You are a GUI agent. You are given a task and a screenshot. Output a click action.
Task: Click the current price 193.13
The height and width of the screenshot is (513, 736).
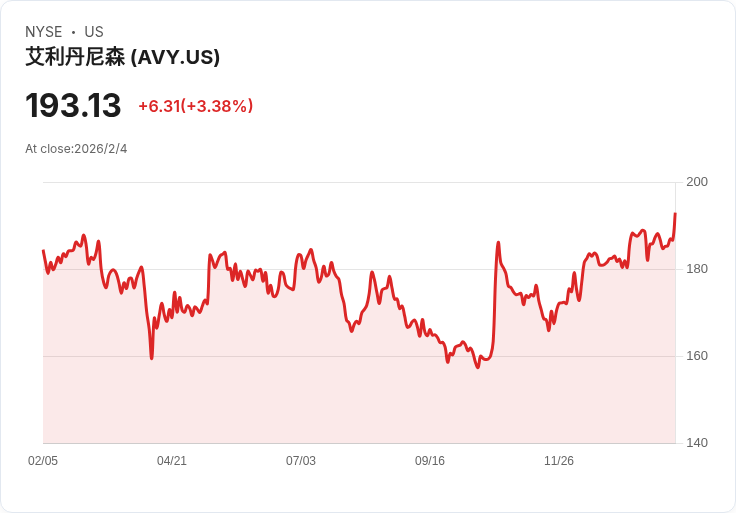click(73, 105)
